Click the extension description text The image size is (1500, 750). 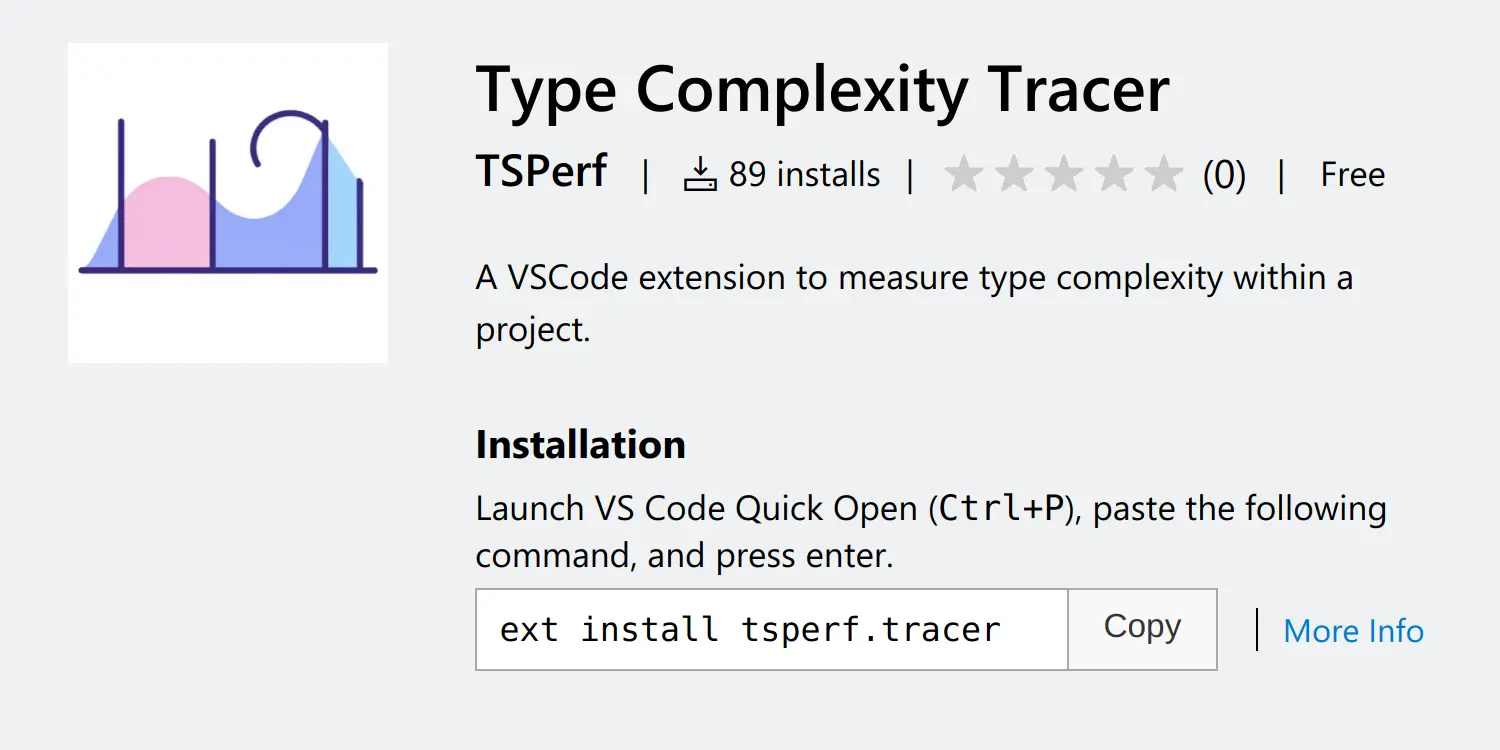coord(913,277)
